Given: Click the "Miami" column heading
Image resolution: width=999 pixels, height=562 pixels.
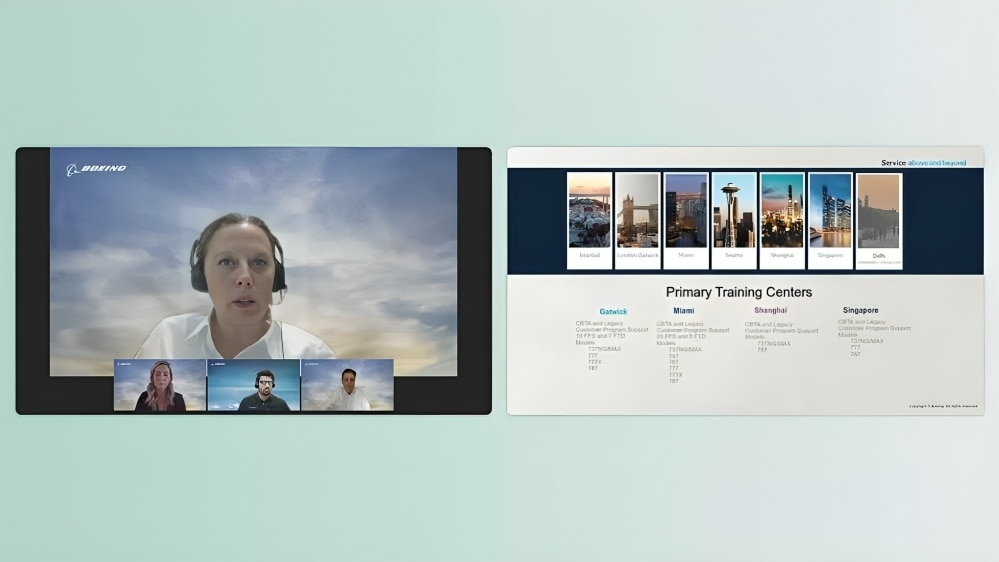Looking at the screenshot, I should [684, 311].
